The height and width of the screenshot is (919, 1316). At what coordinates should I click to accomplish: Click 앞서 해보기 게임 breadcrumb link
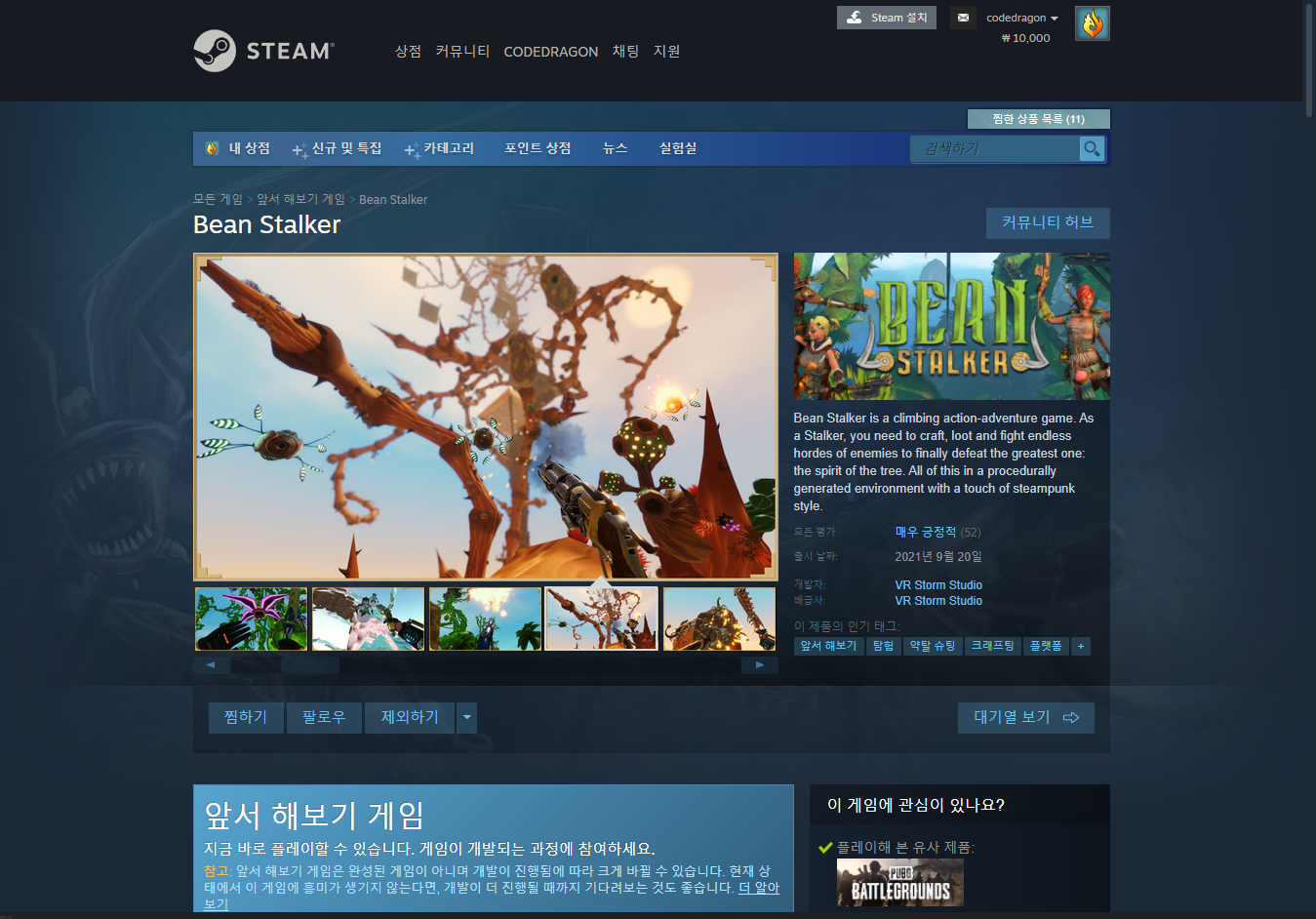[300, 199]
